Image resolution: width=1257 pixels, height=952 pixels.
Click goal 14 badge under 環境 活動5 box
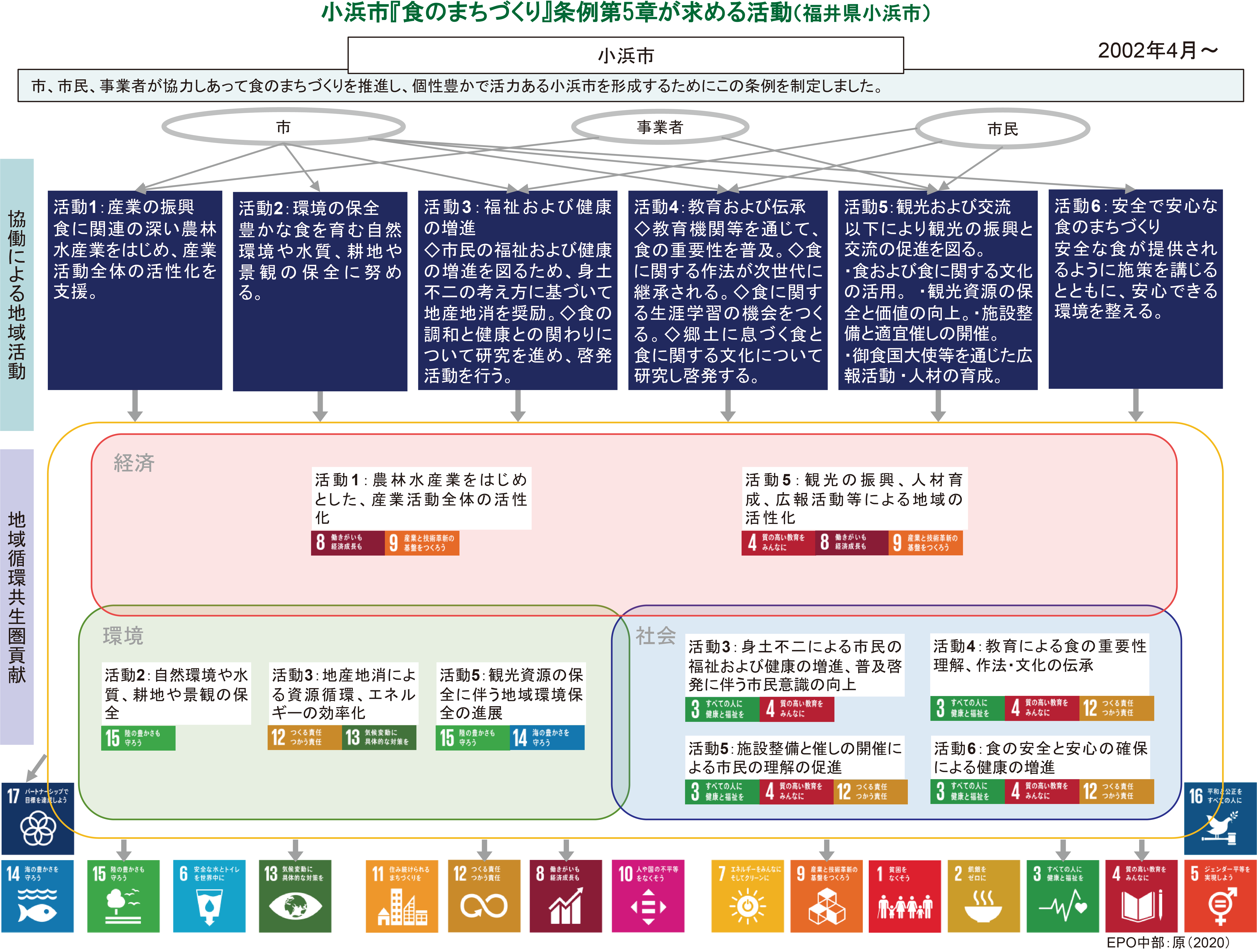pos(547,738)
